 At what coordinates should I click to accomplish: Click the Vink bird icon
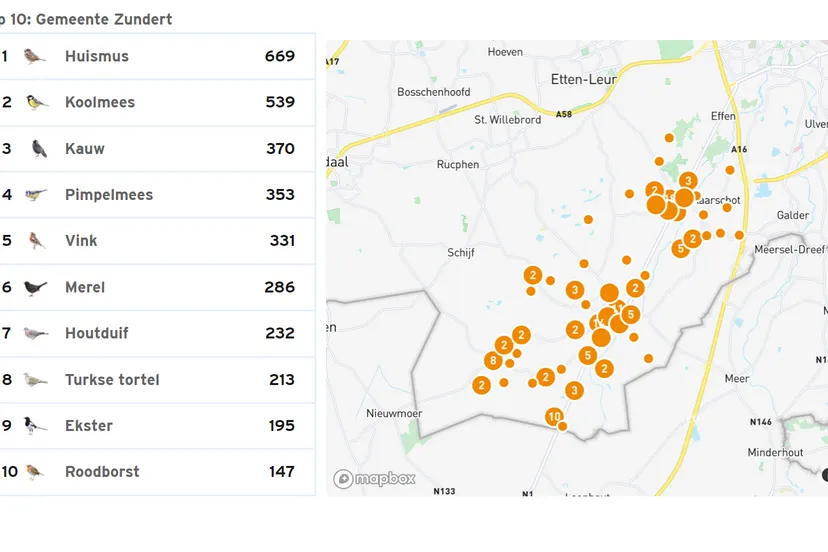click(36, 241)
